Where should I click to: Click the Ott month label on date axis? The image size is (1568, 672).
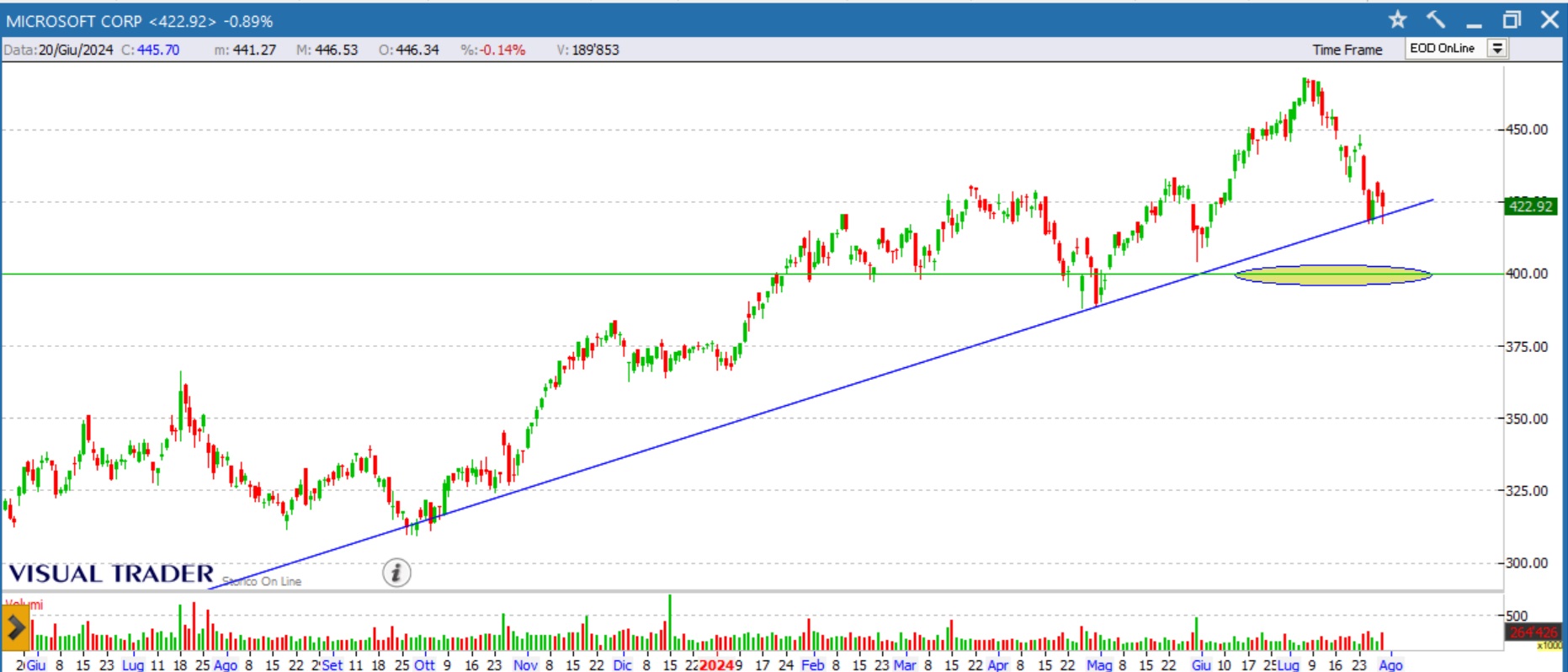[424, 664]
